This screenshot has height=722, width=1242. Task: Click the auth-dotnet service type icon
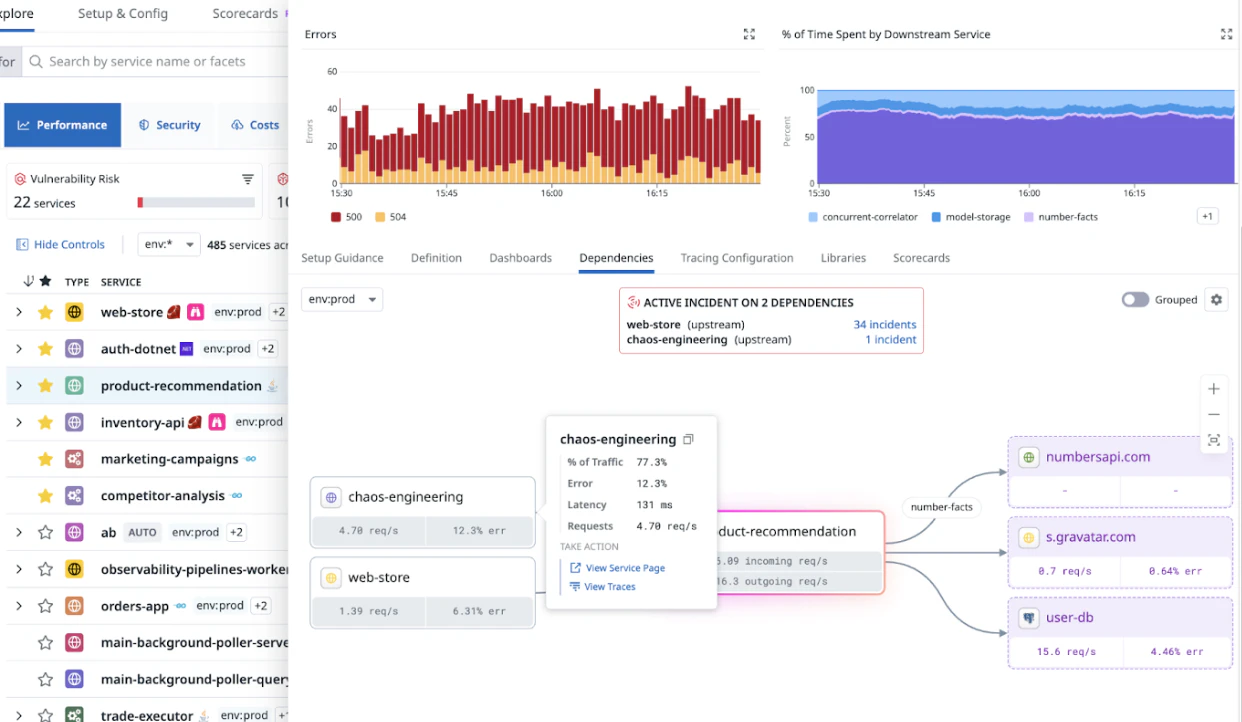pos(74,349)
